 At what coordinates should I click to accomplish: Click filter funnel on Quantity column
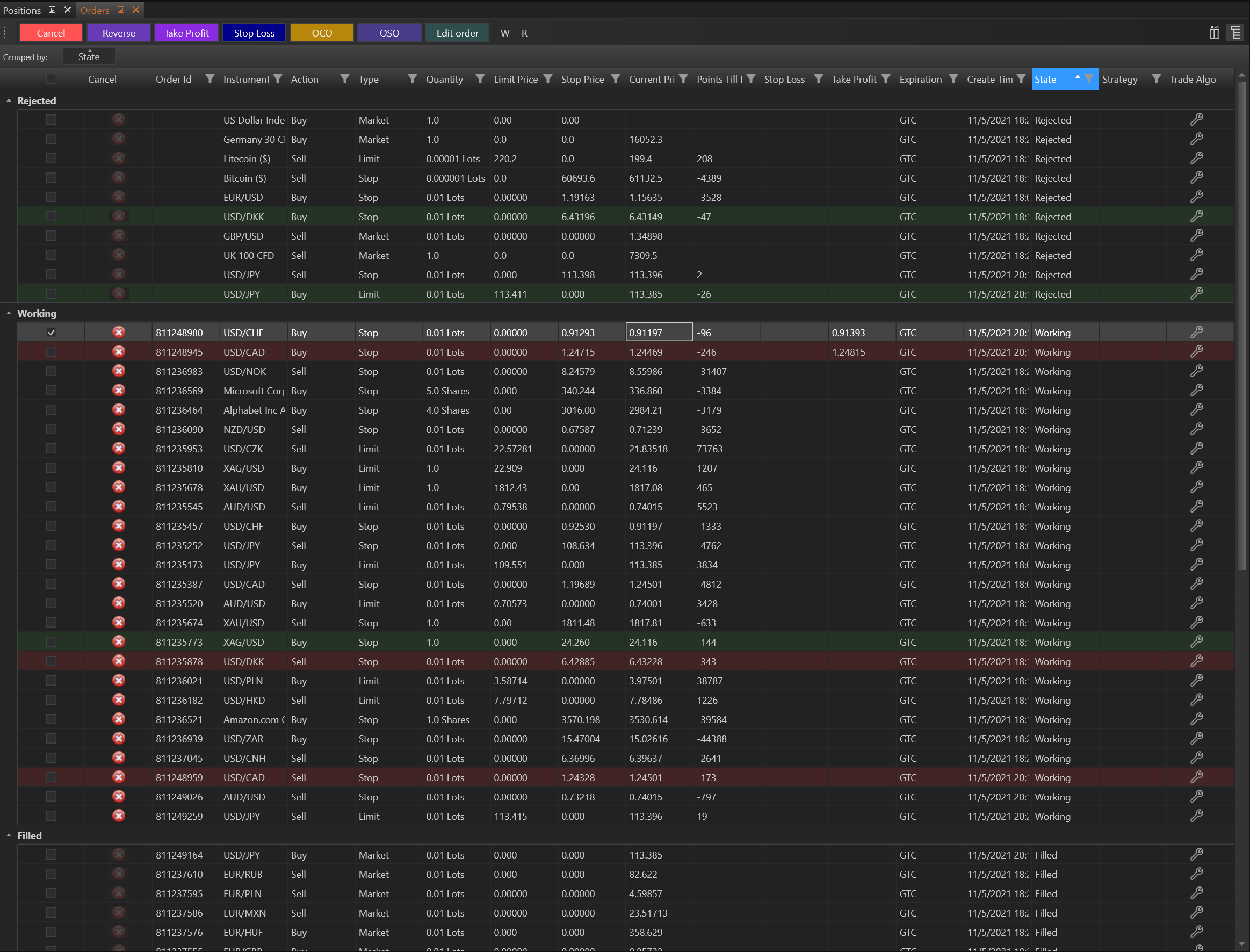480,79
